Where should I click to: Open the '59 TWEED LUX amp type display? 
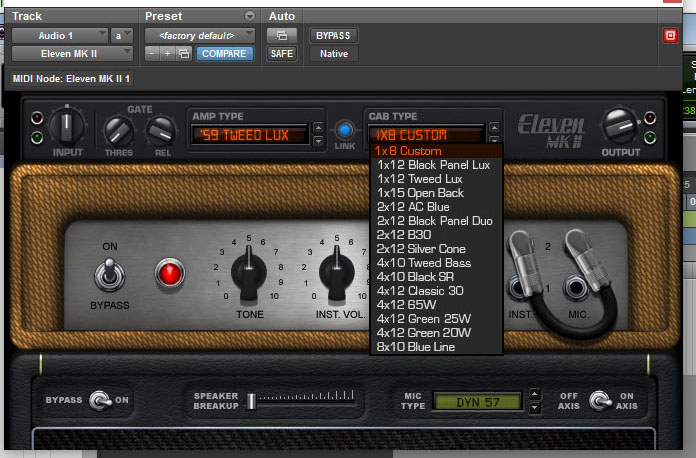pyautogui.click(x=250, y=135)
